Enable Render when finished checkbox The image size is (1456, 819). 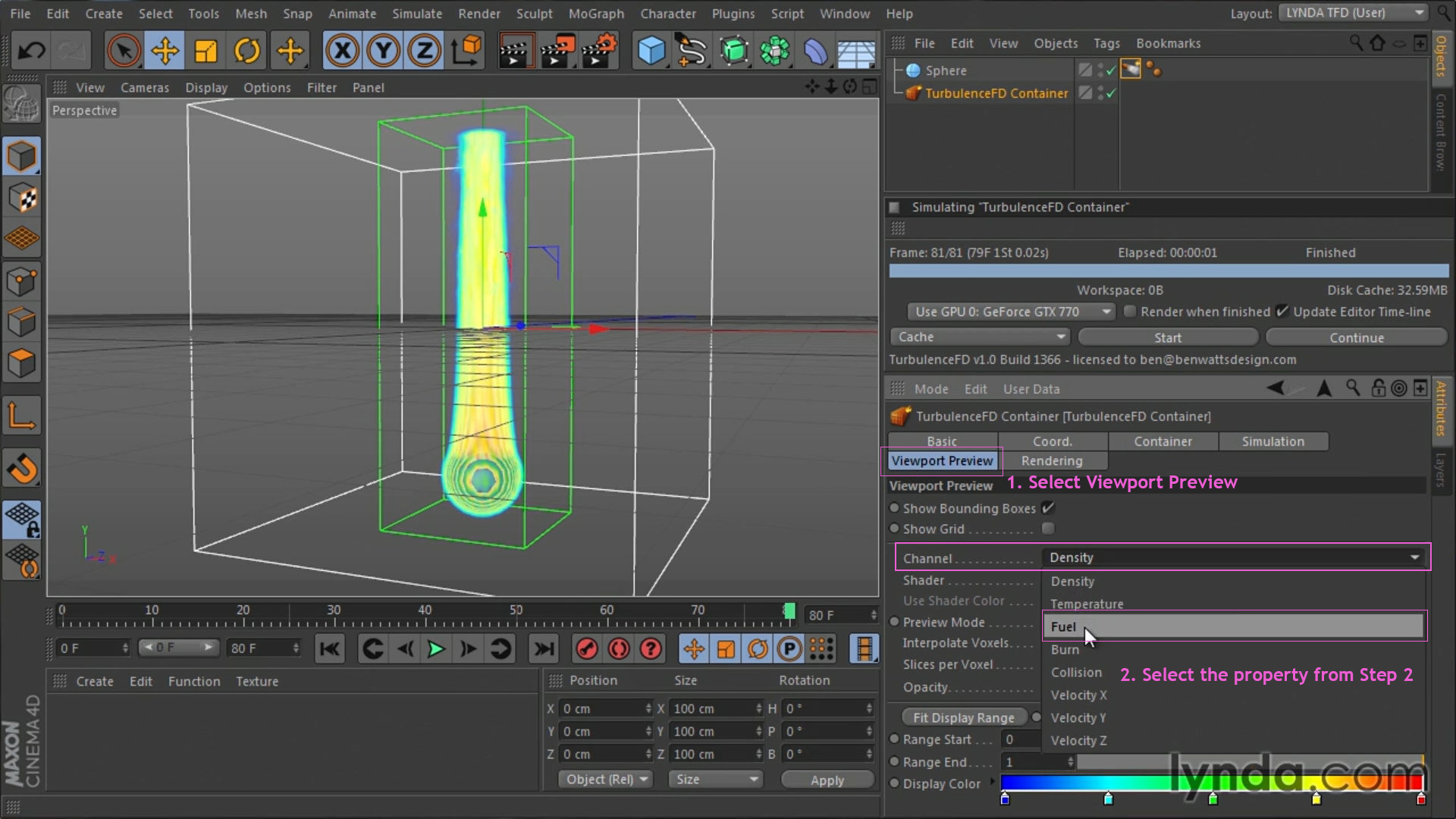[1130, 312]
